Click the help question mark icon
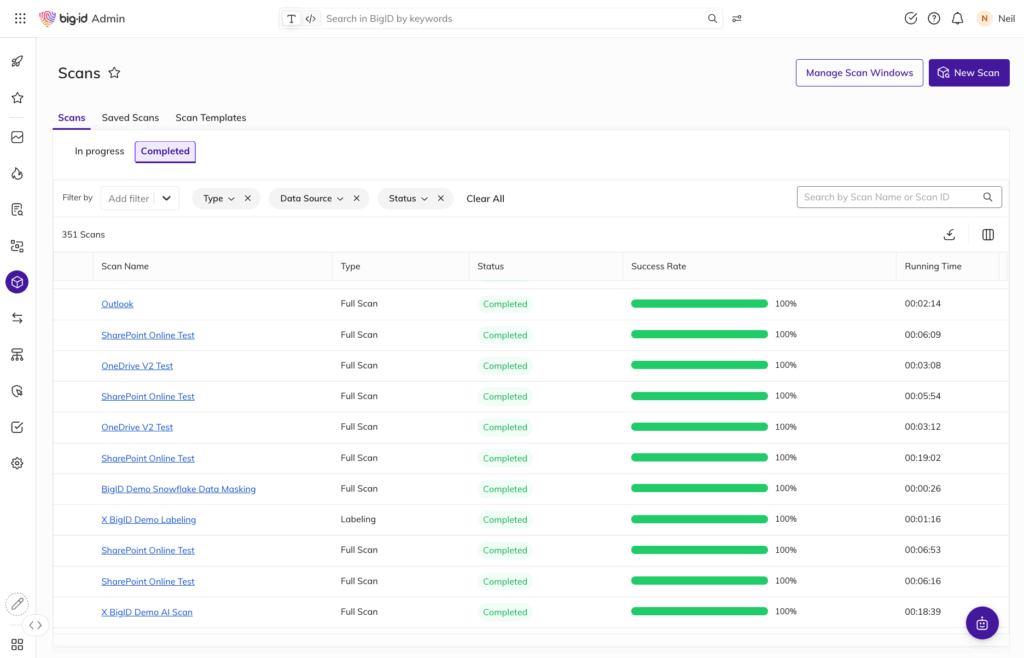 (x=934, y=18)
